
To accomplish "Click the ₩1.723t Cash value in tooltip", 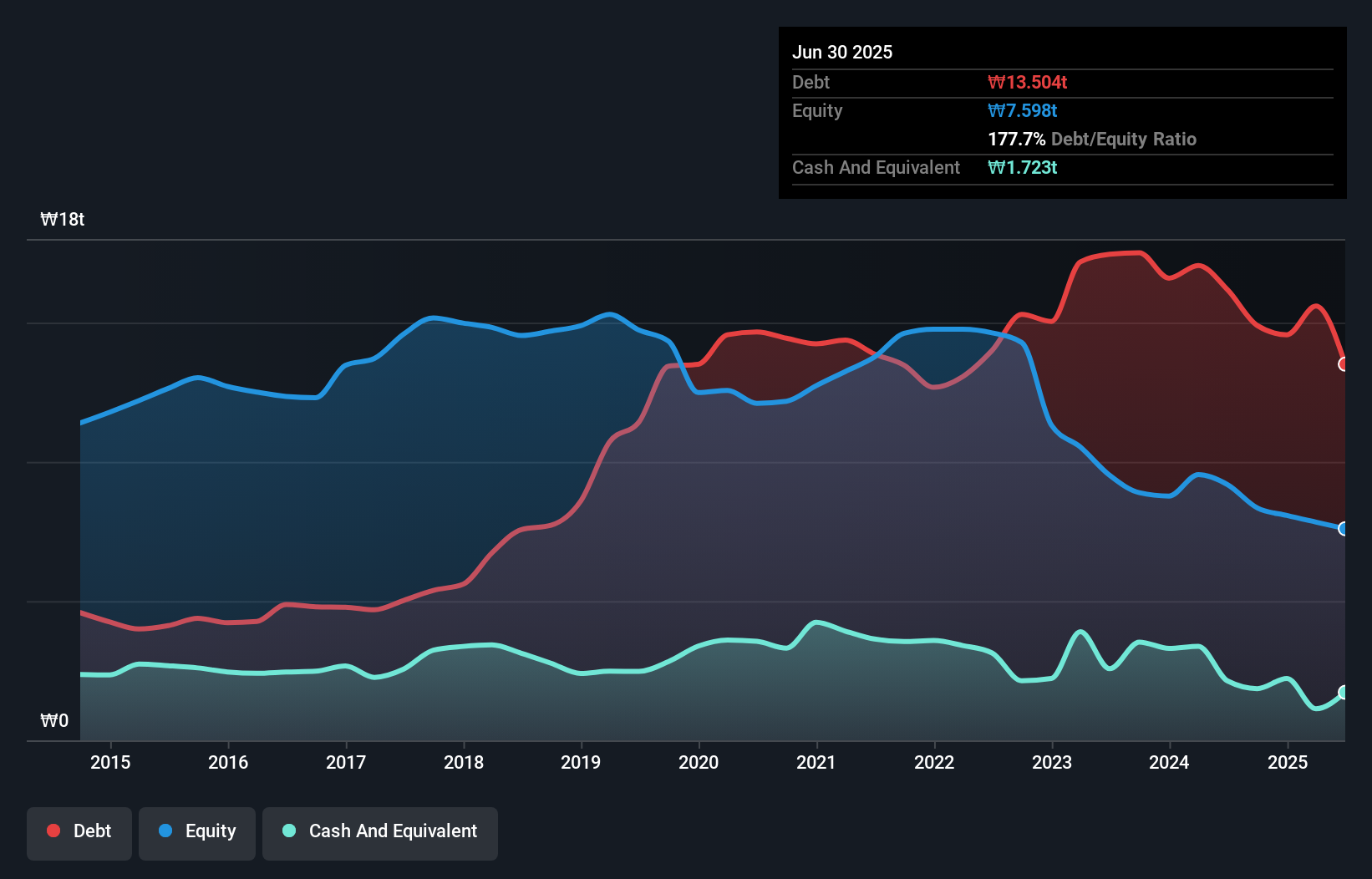I will (1023, 167).
